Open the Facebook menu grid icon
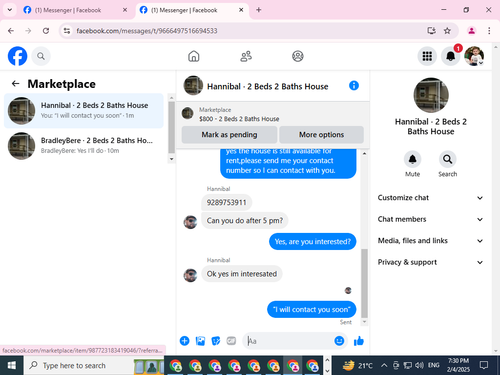The width and height of the screenshot is (500, 375). tap(427, 56)
